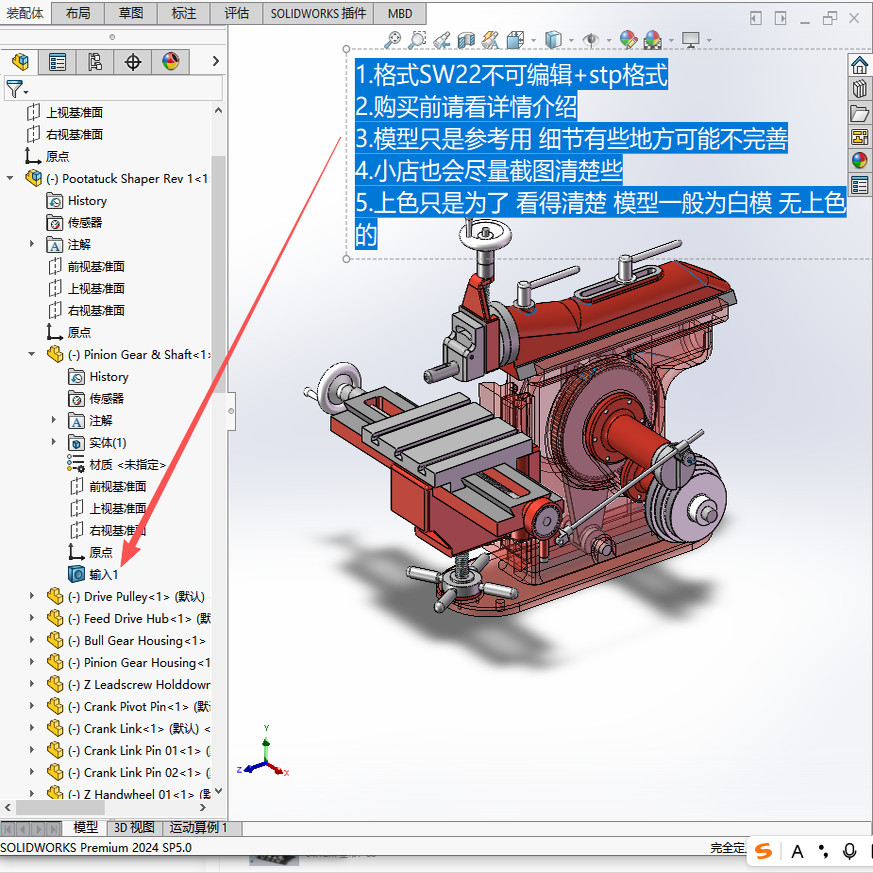Screen dimensions: 873x873
Task: Click the Hide/Show Items eye icon
Action: click(591, 40)
